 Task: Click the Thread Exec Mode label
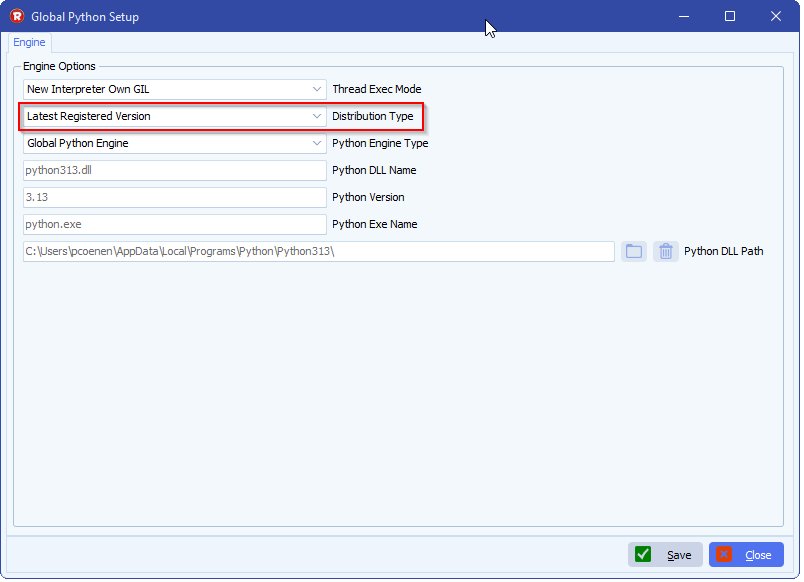pyautogui.click(x=377, y=89)
